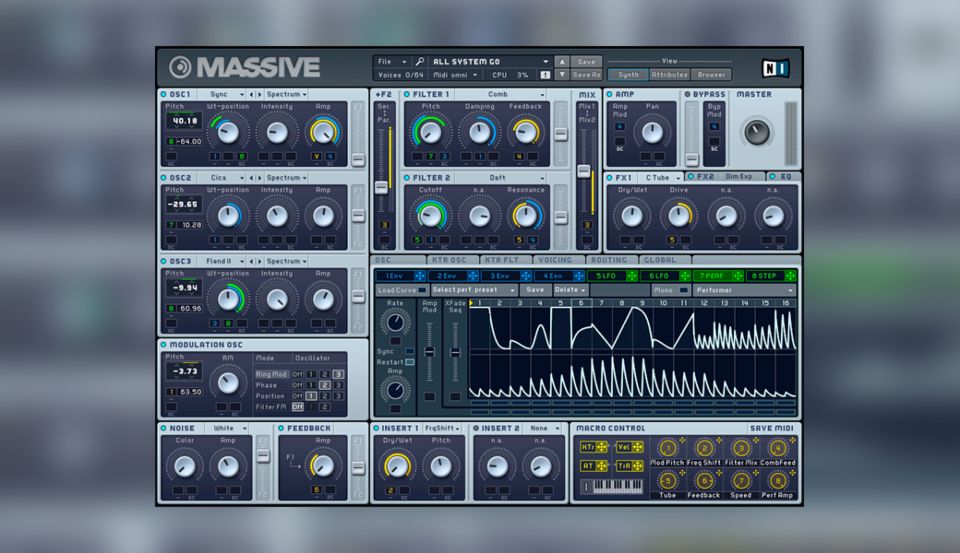Open the Routing tab

tap(609, 260)
